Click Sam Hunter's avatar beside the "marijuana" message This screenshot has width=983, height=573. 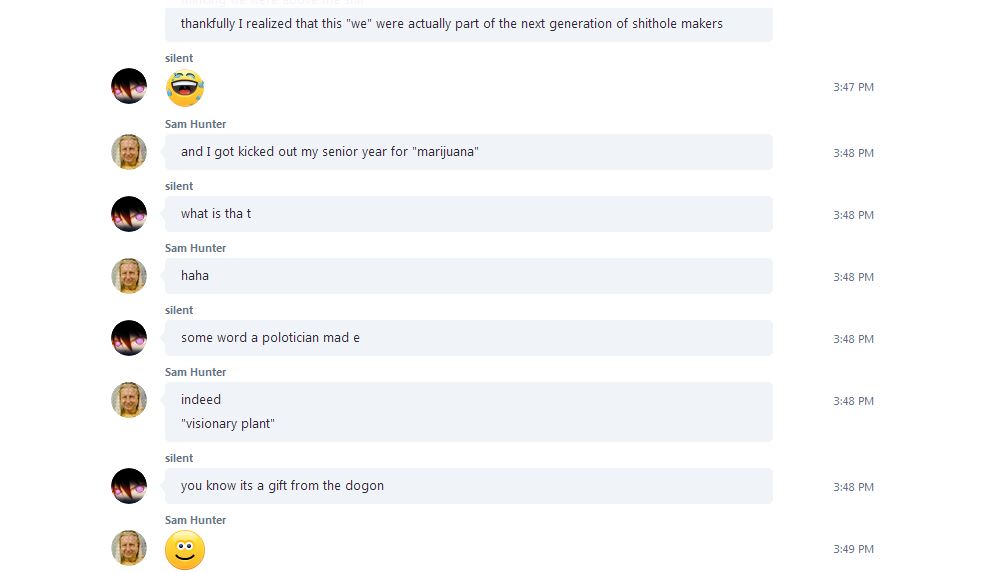coord(129,152)
